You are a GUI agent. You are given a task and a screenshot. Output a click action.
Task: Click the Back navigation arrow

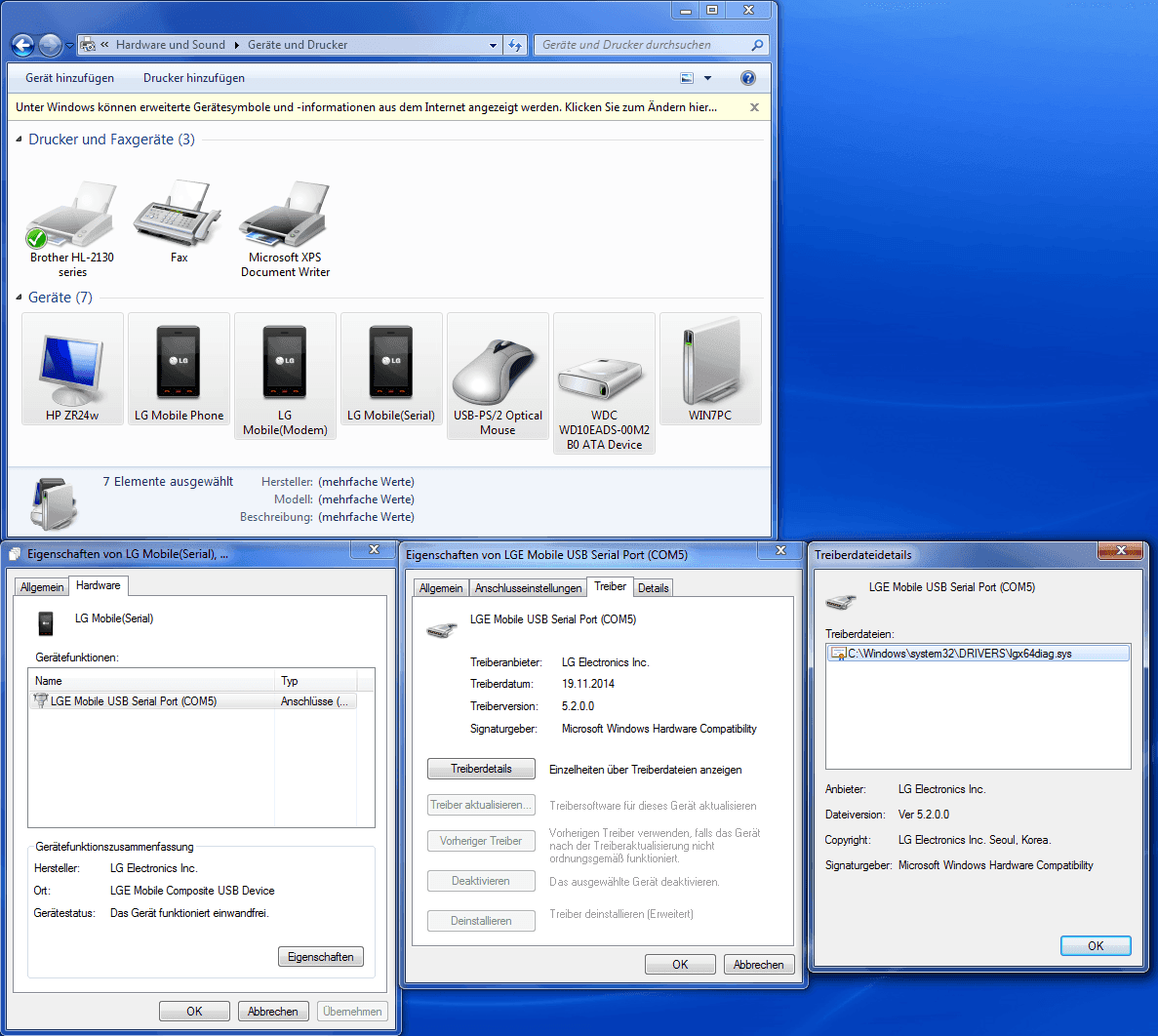pyautogui.click(x=22, y=45)
